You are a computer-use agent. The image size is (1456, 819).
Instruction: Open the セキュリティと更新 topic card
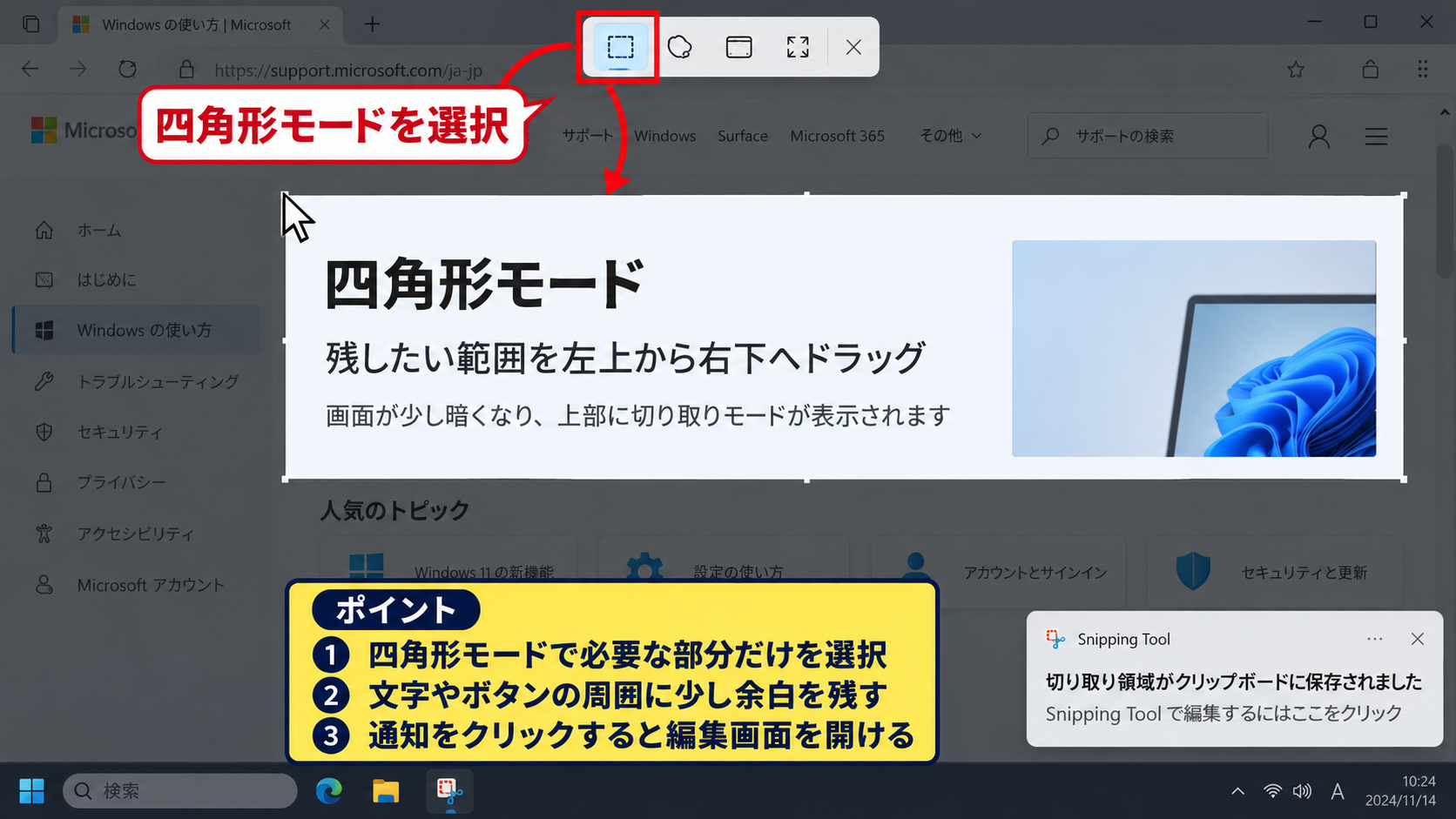click(x=1275, y=572)
